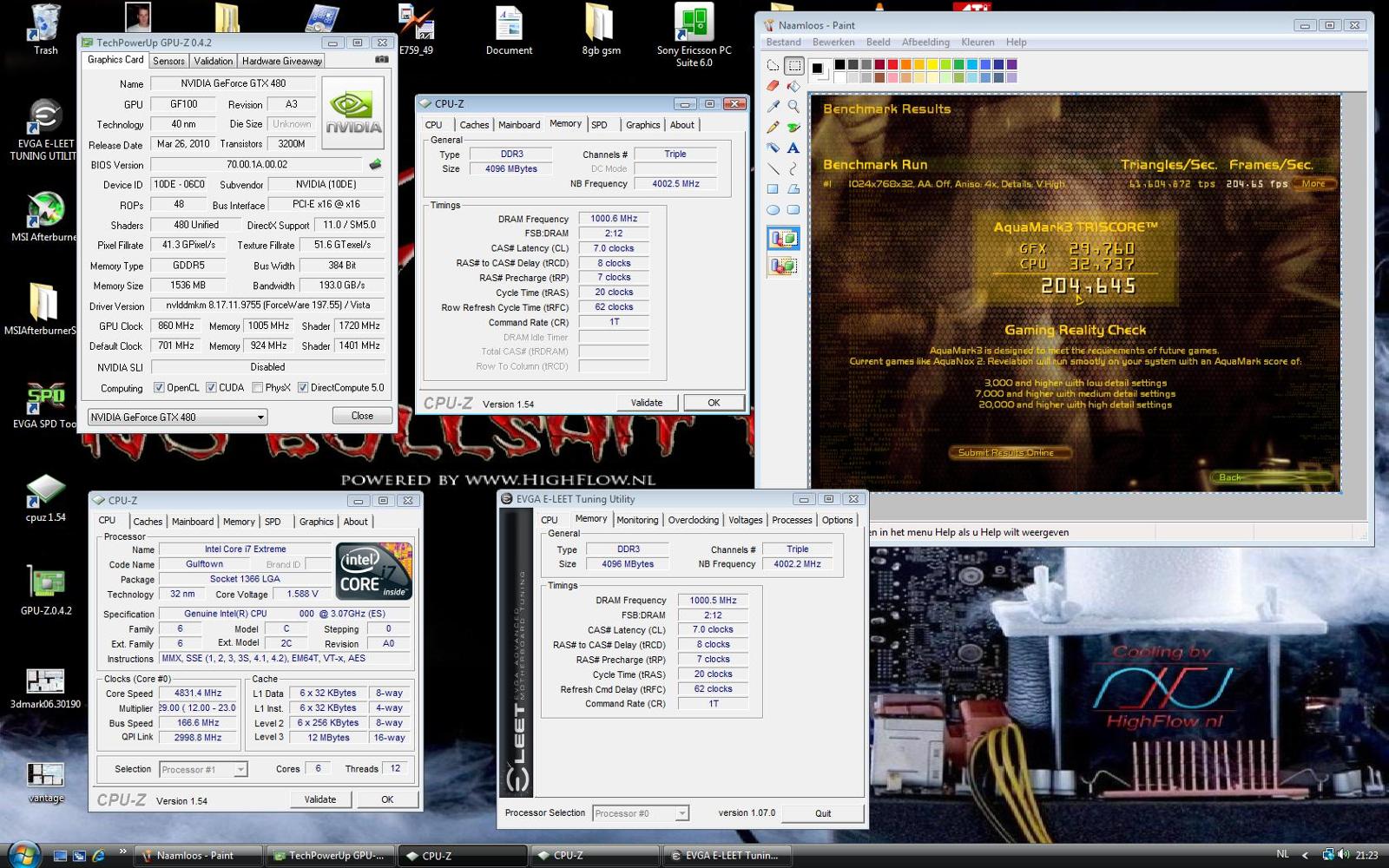Viewport: 1389px width, 868px height.
Task: Click the volume icon in system tray
Action: tap(1343, 855)
